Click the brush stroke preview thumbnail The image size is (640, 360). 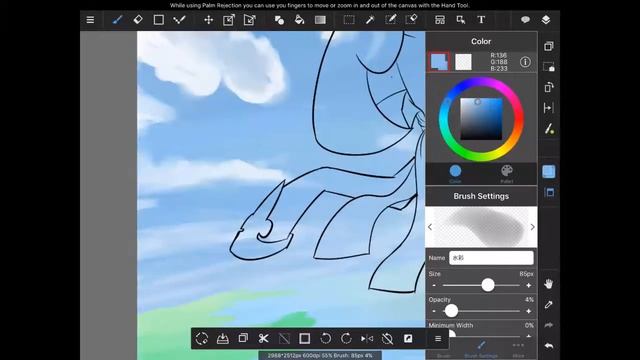pyautogui.click(x=481, y=227)
